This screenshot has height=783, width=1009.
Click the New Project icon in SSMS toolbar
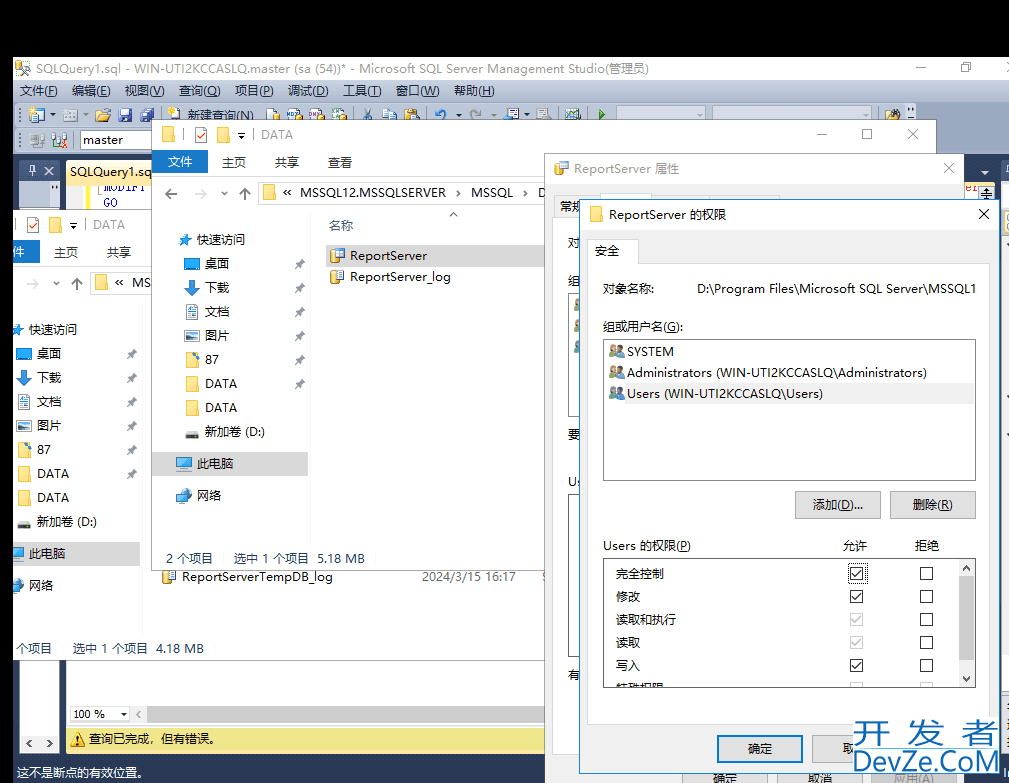pyautogui.click(x=37, y=115)
